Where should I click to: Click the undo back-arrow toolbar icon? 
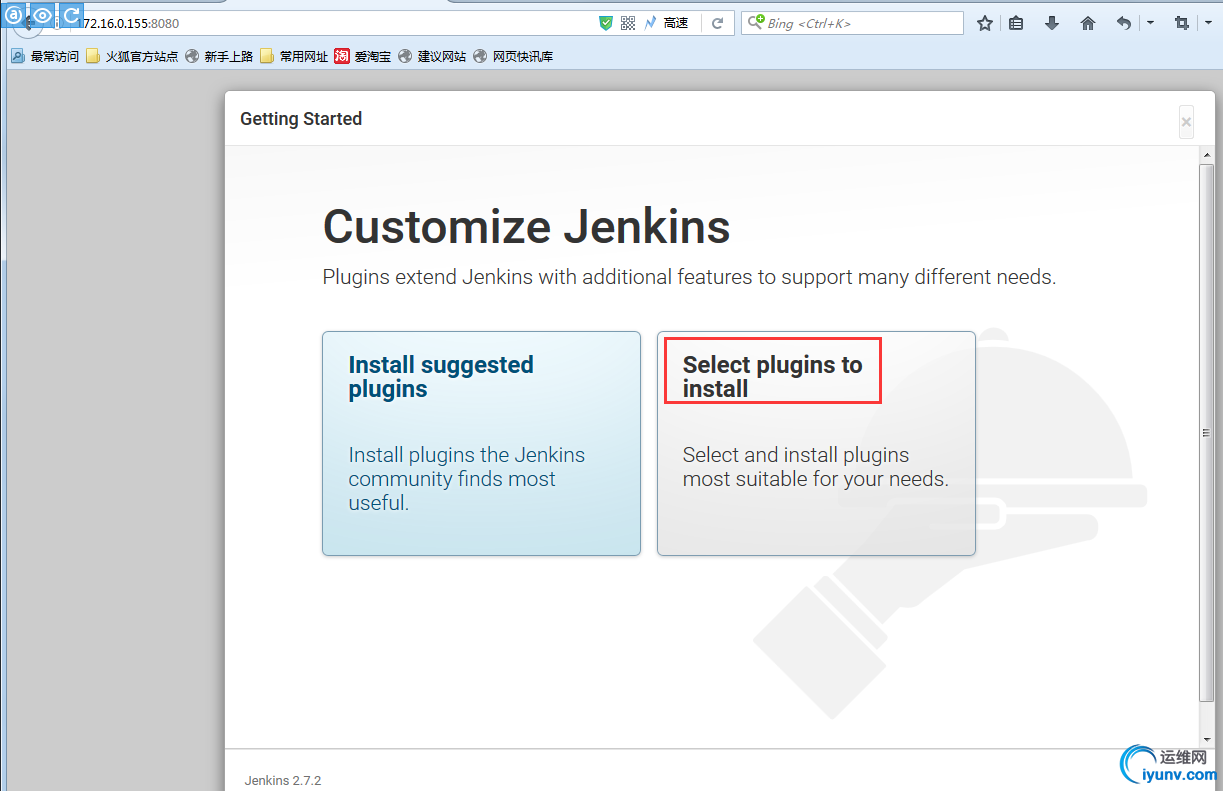pyautogui.click(x=1124, y=23)
